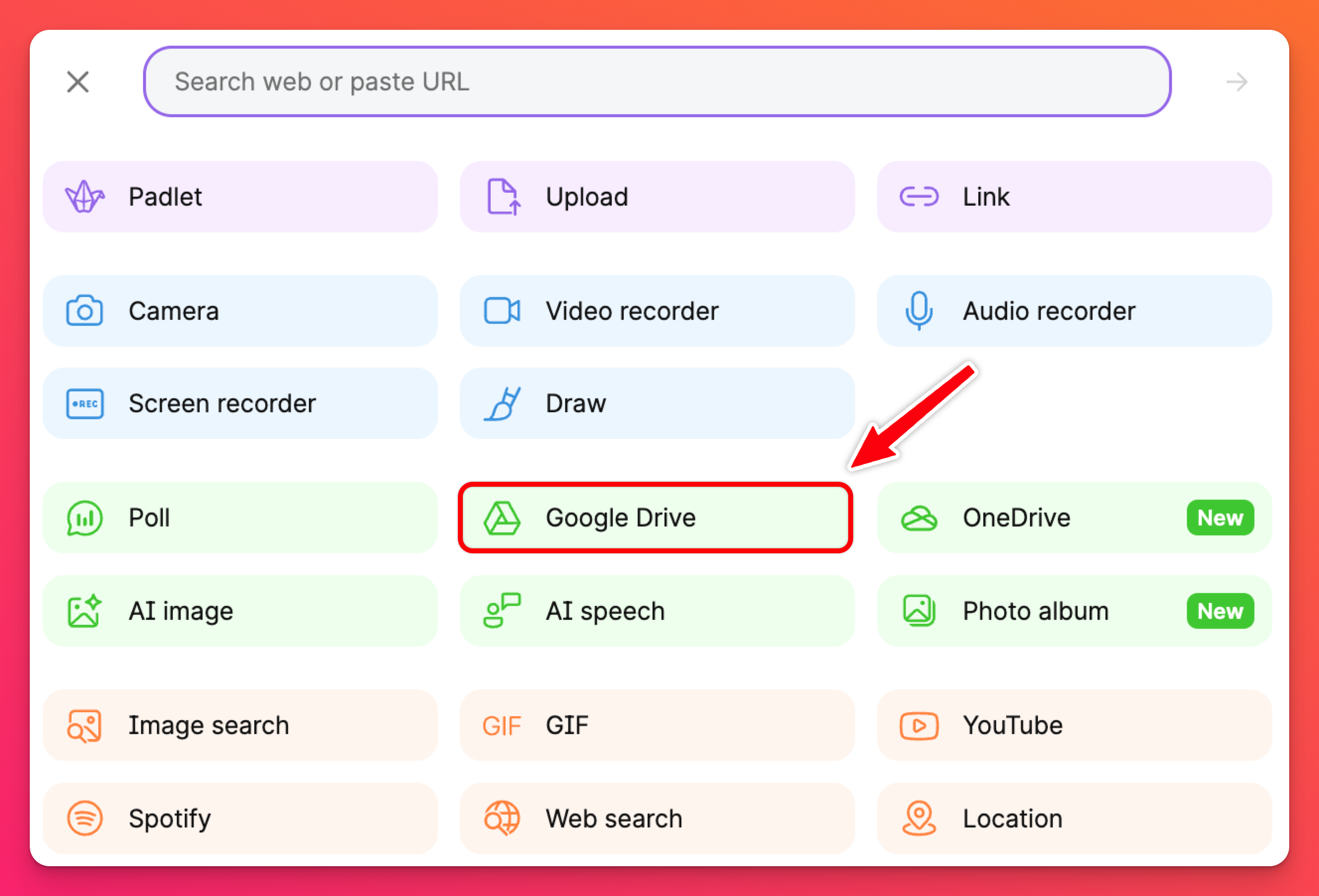The height and width of the screenshot is (896, 1319).
Task: Open the Poll attachment option
Action: 240,518
